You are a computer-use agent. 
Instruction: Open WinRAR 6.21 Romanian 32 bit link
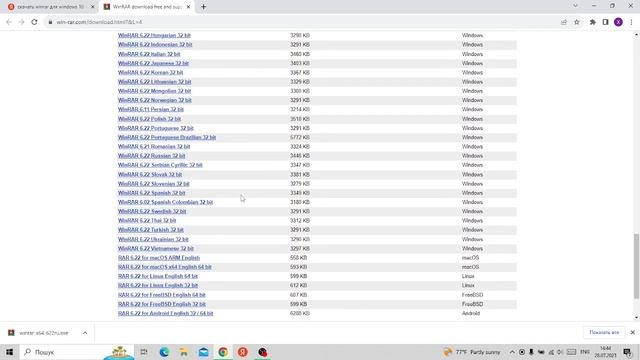154,147
